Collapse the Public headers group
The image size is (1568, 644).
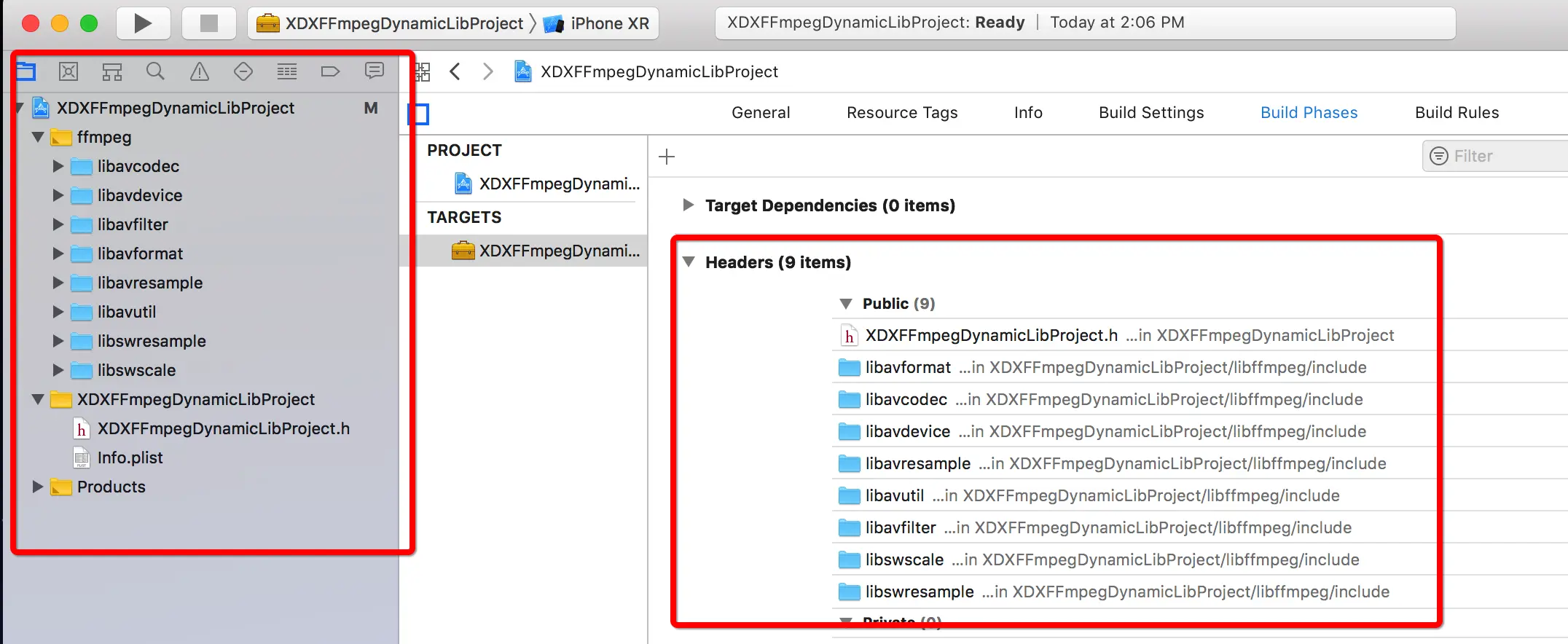point(846,303)
